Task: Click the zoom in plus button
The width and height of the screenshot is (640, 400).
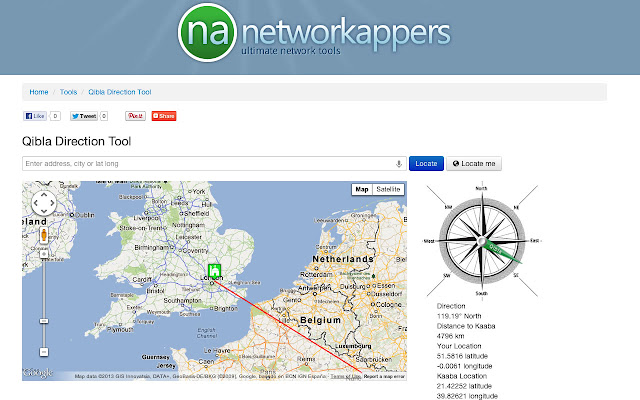Action: pos(44,254)
